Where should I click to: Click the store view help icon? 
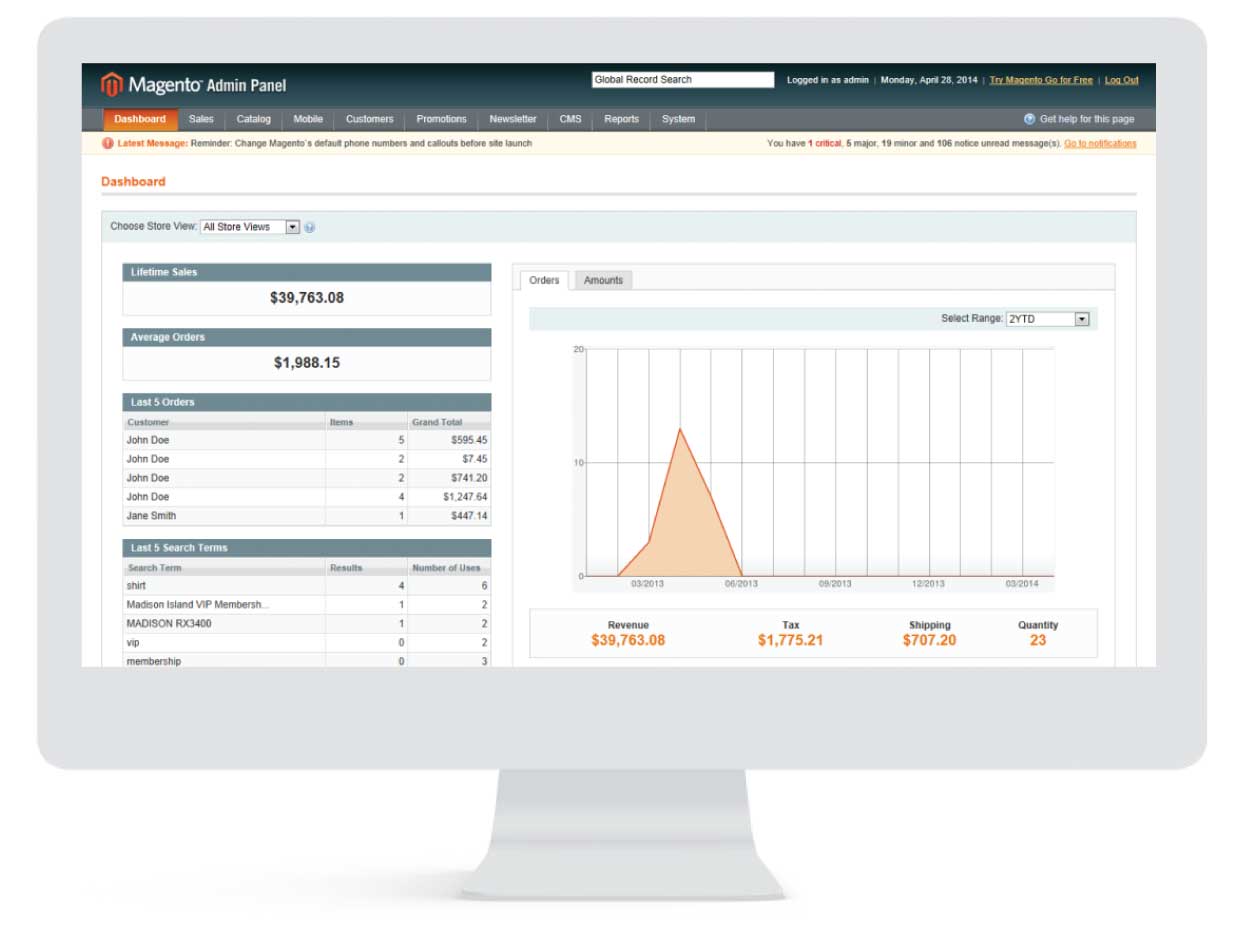tap(309, 228)
